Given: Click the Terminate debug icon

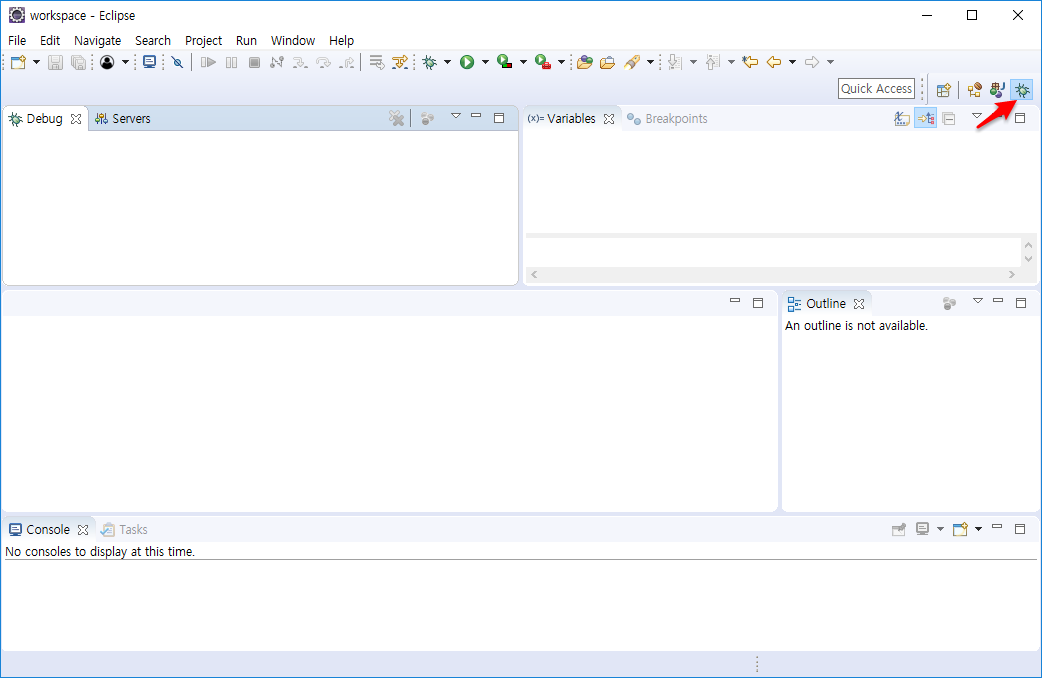Looking at the screenshot, I should coord(254,62).
